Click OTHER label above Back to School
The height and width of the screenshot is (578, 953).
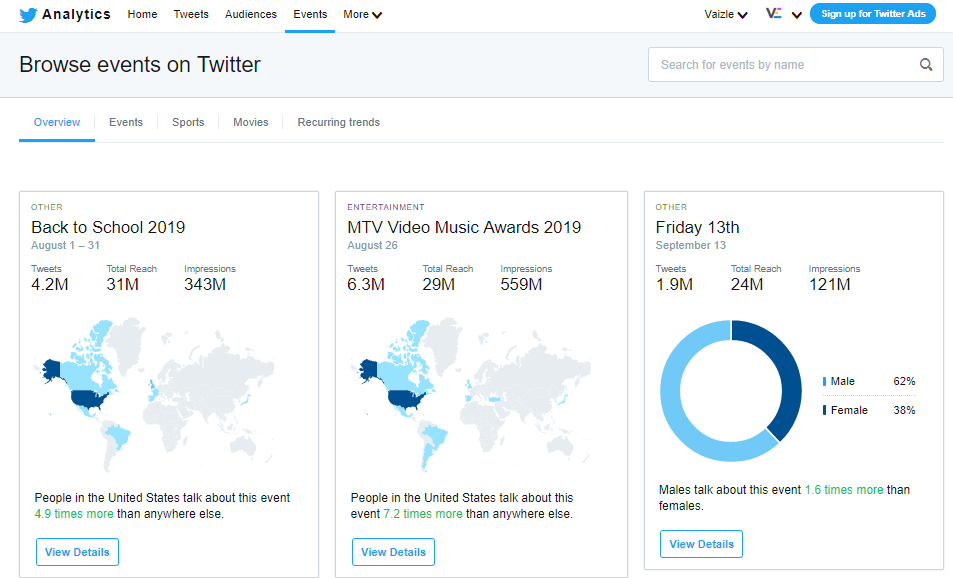47,207
